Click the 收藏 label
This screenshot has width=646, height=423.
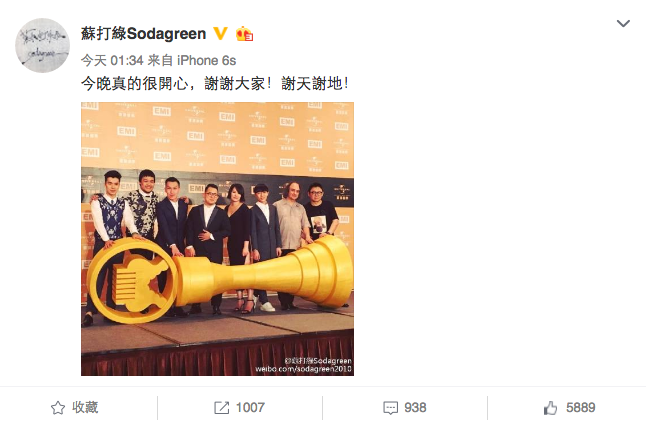point(85,407)
